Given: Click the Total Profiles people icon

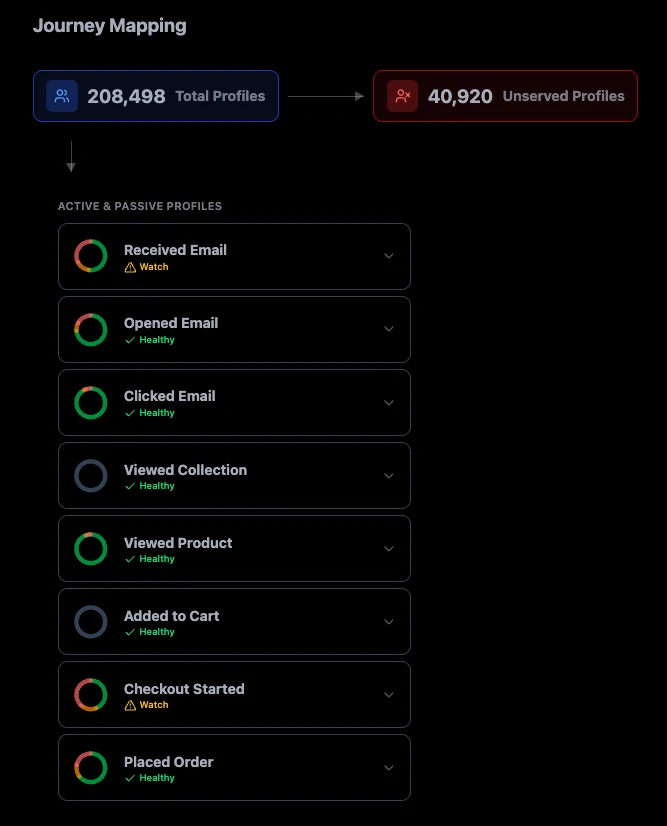Looking at the screenshot, I should pyautogui.click(x=62, y=96).
